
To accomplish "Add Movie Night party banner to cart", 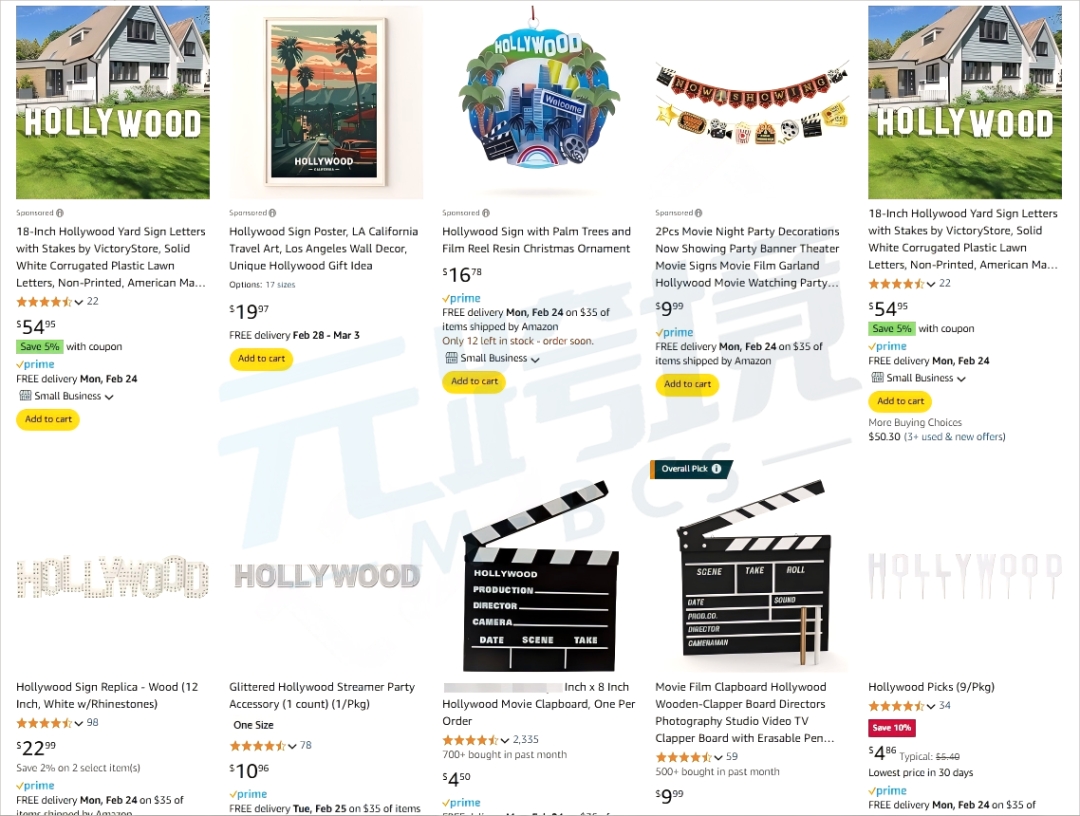I will (x=687, y=384).
